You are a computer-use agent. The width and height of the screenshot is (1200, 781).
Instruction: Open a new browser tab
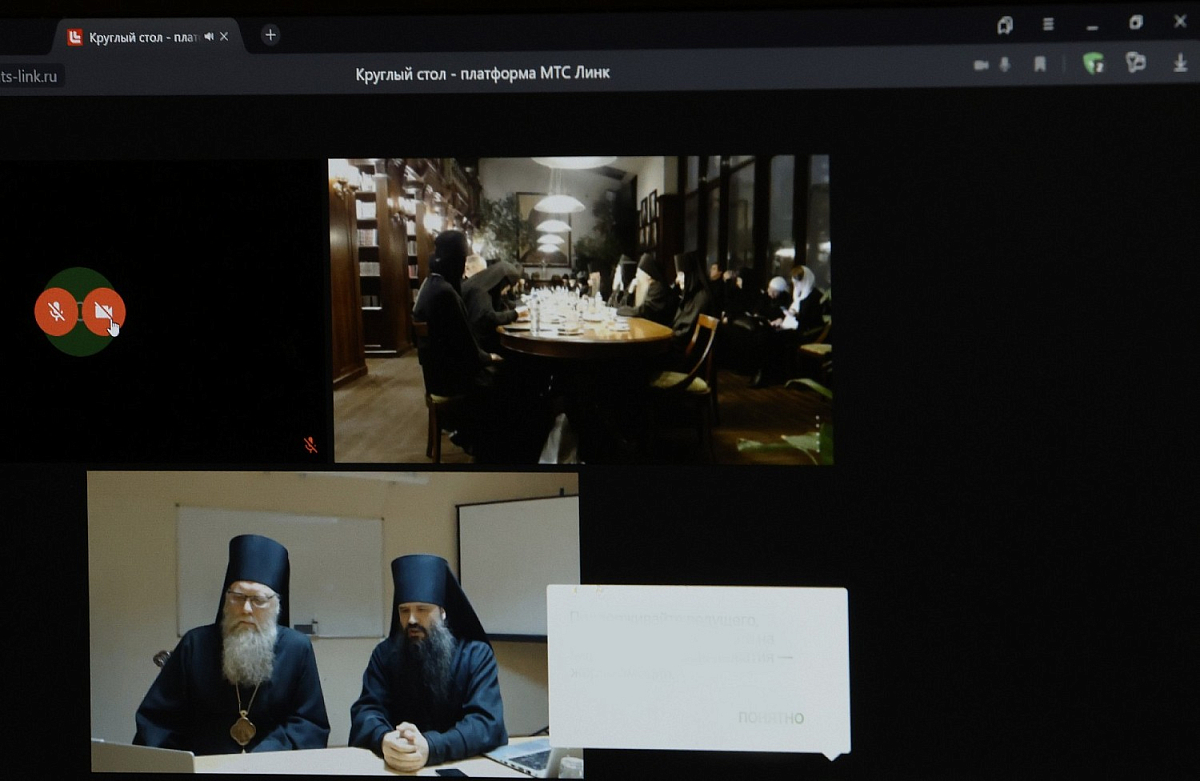tap(269, 35)
